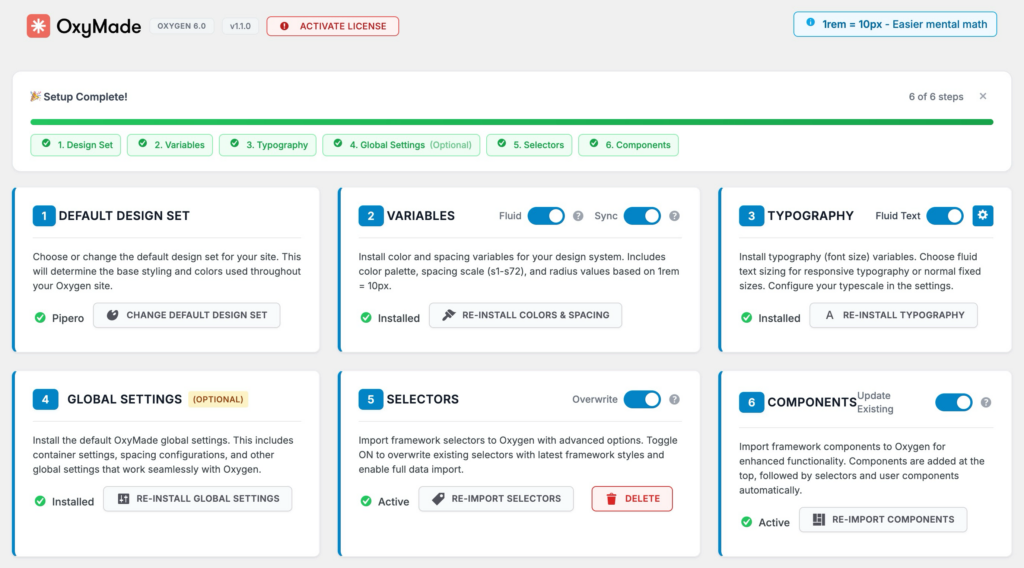Click the v1.1.0 version badge
The width and height of the screenshot is (1024, 568).
click(x=240, y=26)
